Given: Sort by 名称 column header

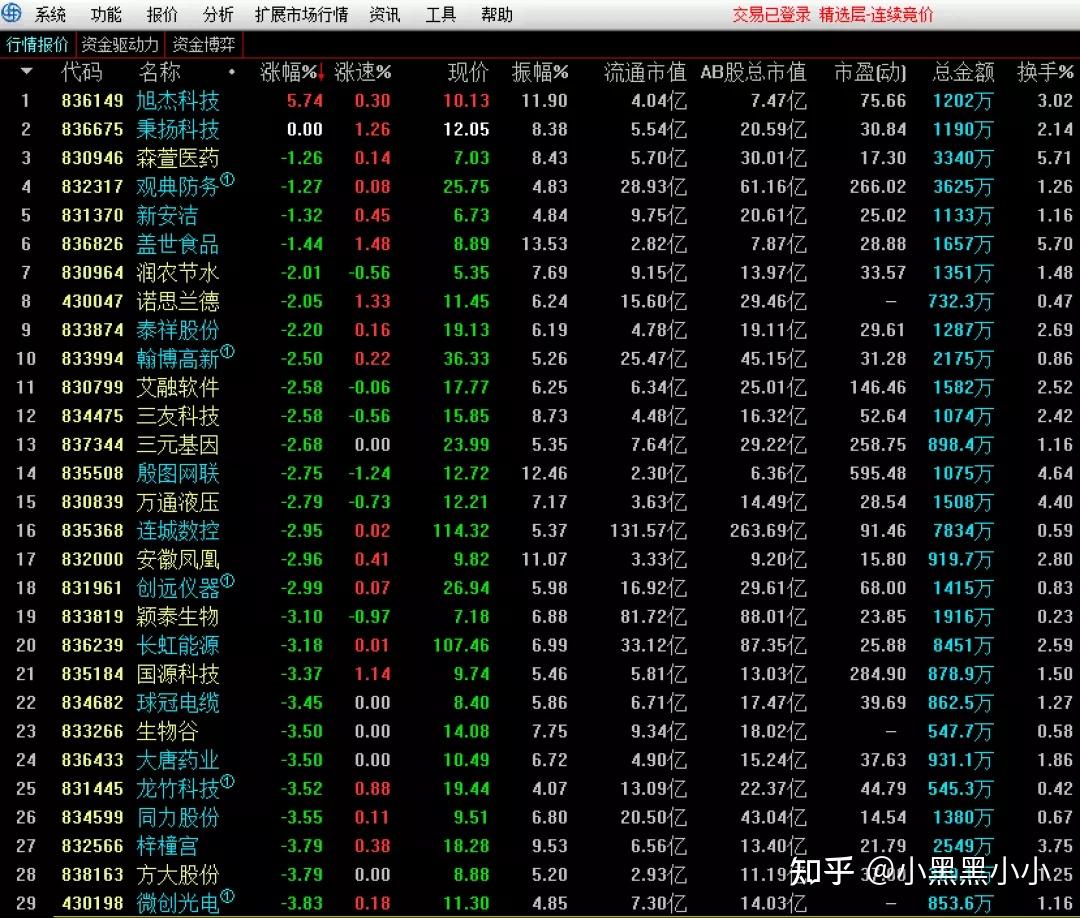Looking at the screenshot, I should [x=159, y=72].
